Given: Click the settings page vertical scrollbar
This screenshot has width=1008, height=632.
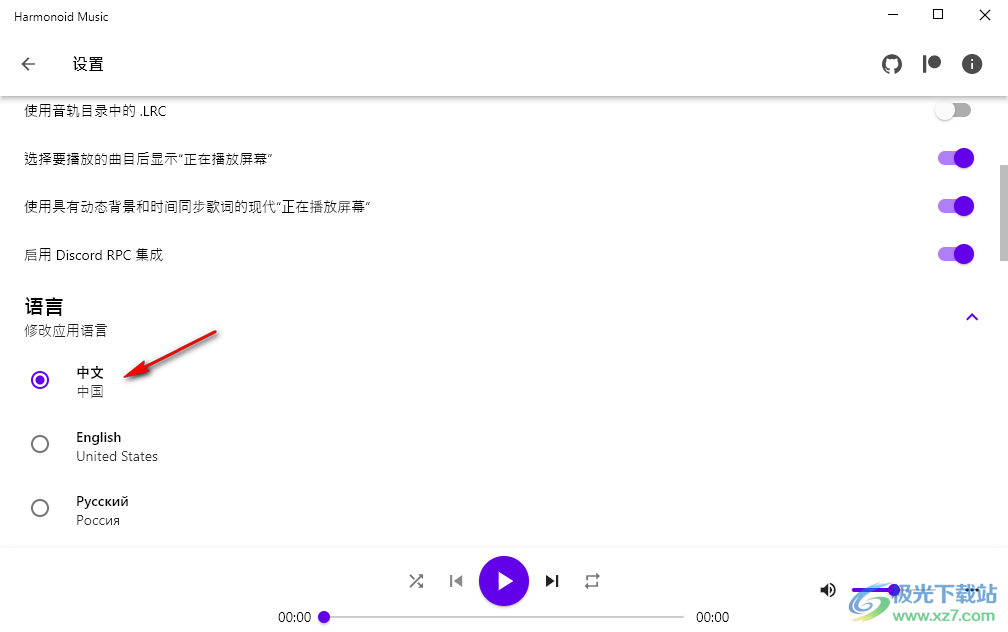Looking at the screenshot, I should click(x=1003, y=212).
